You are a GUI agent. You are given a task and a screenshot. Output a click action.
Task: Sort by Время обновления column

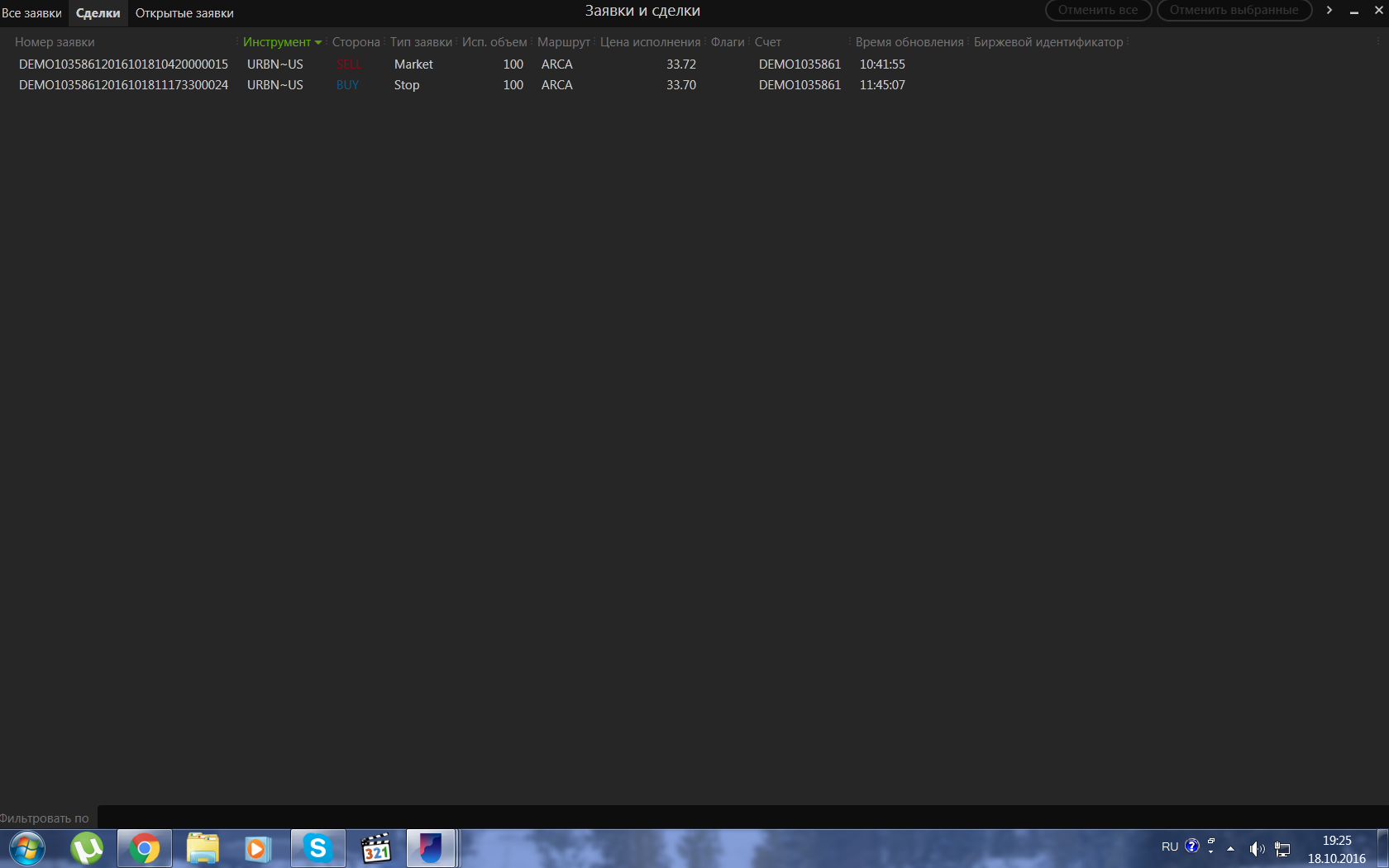tap(909, 42)
